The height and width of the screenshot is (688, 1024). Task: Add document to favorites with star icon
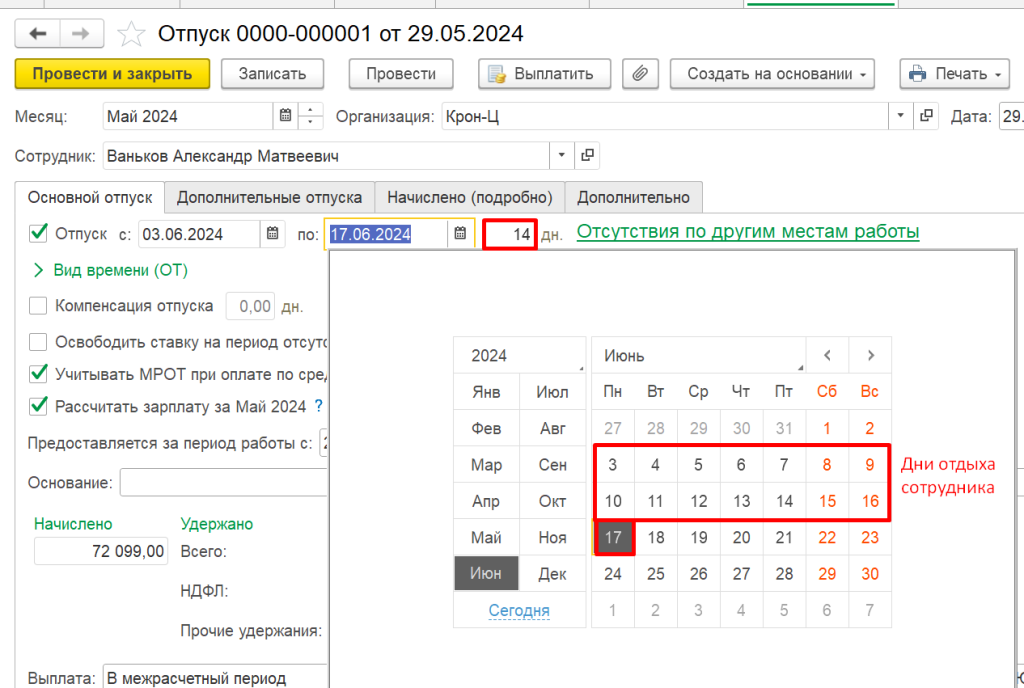131,35
